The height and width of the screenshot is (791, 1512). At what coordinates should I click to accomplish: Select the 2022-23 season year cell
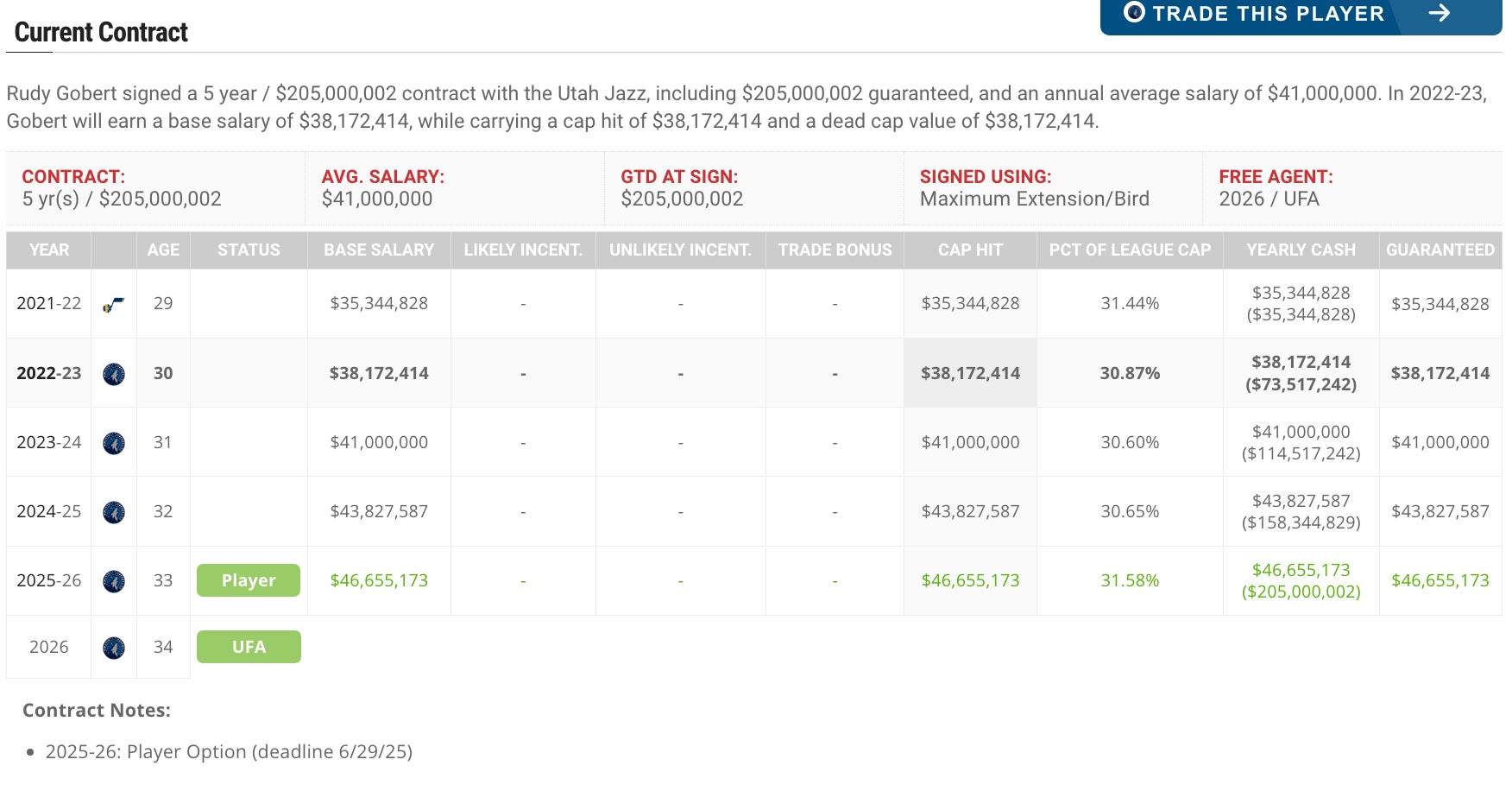coord(49,373)
